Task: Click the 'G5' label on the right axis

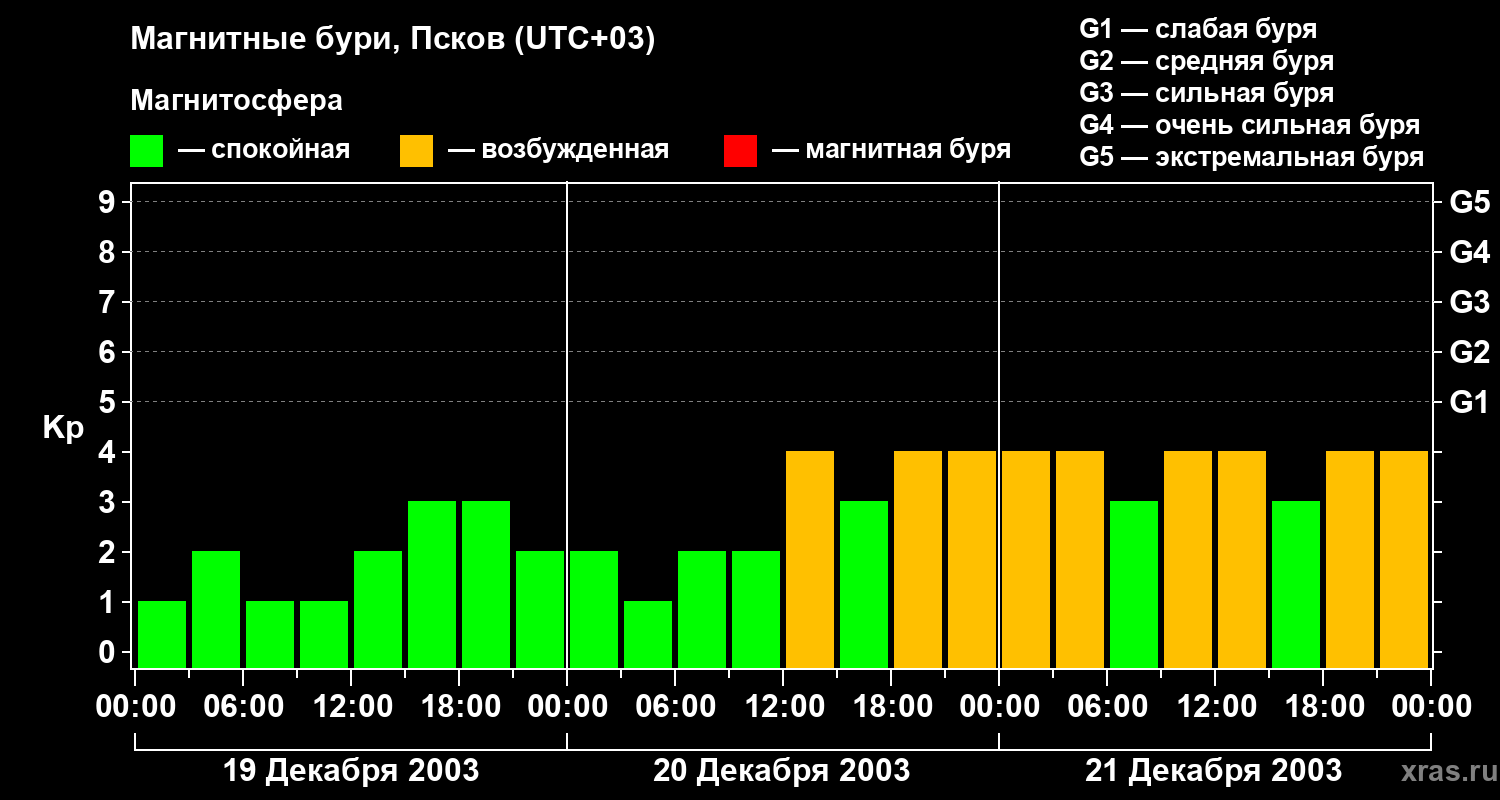Action: [1470, 202]
